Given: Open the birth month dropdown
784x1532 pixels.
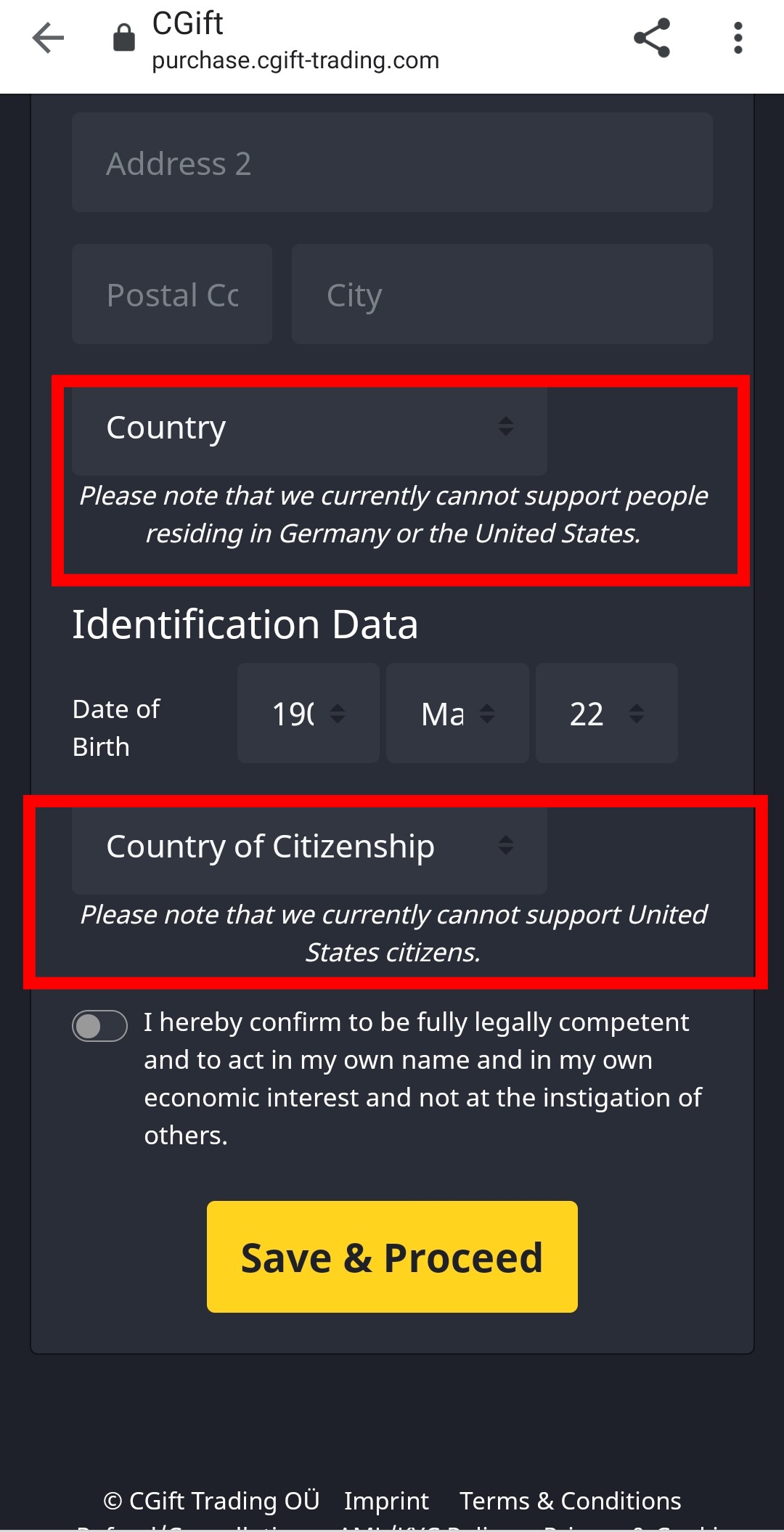Looking at the screenshot, I should [x=457, y=714].
